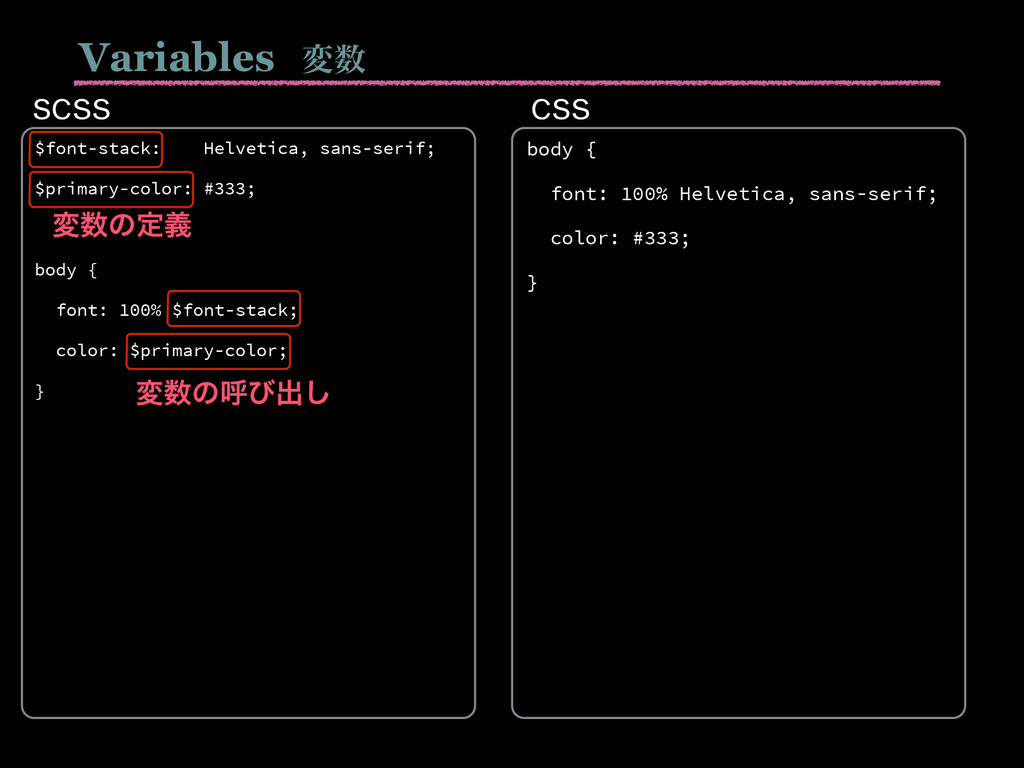Click the closing brace in the SCSS panel
This screenshot has width=1024, height=768.
(39, 392)
